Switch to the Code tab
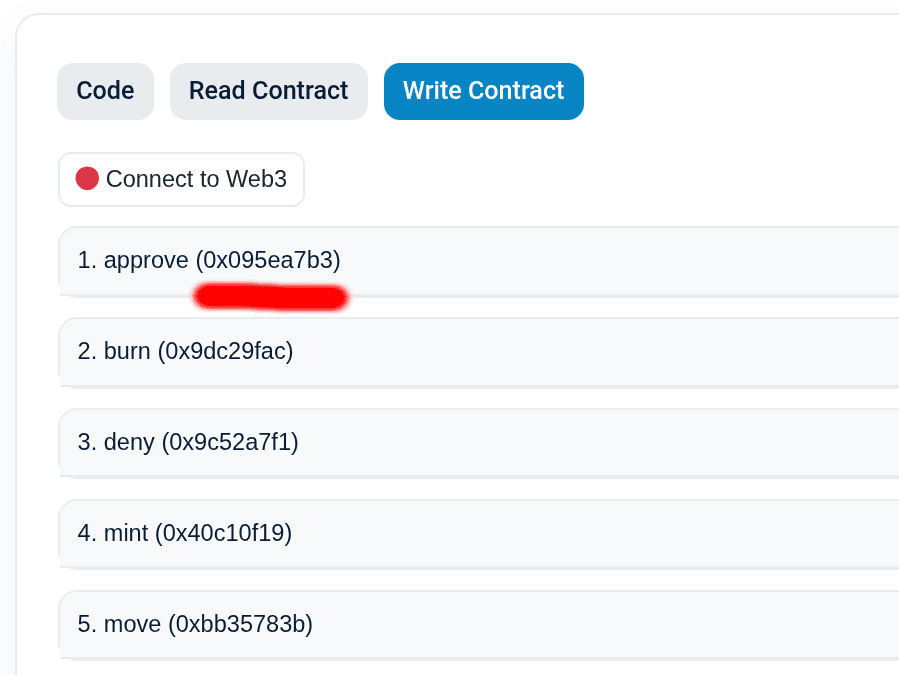The height and width of the screenshot is (675, 899). tap(105, 91)
